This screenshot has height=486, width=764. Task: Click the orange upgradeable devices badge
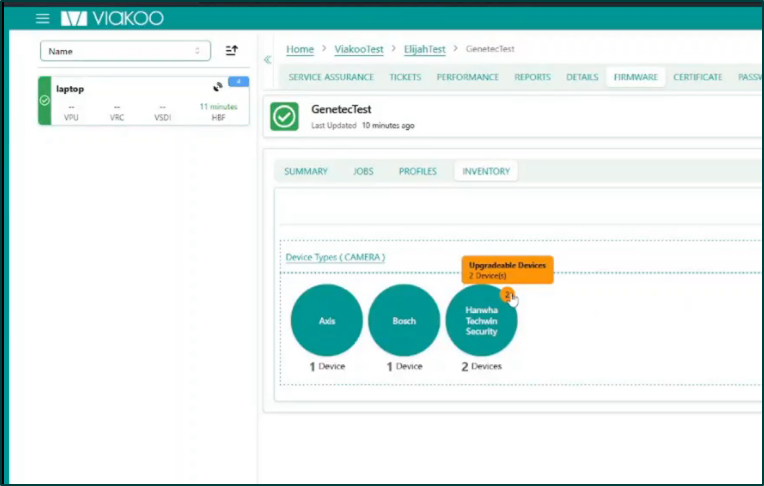(507, 294)
